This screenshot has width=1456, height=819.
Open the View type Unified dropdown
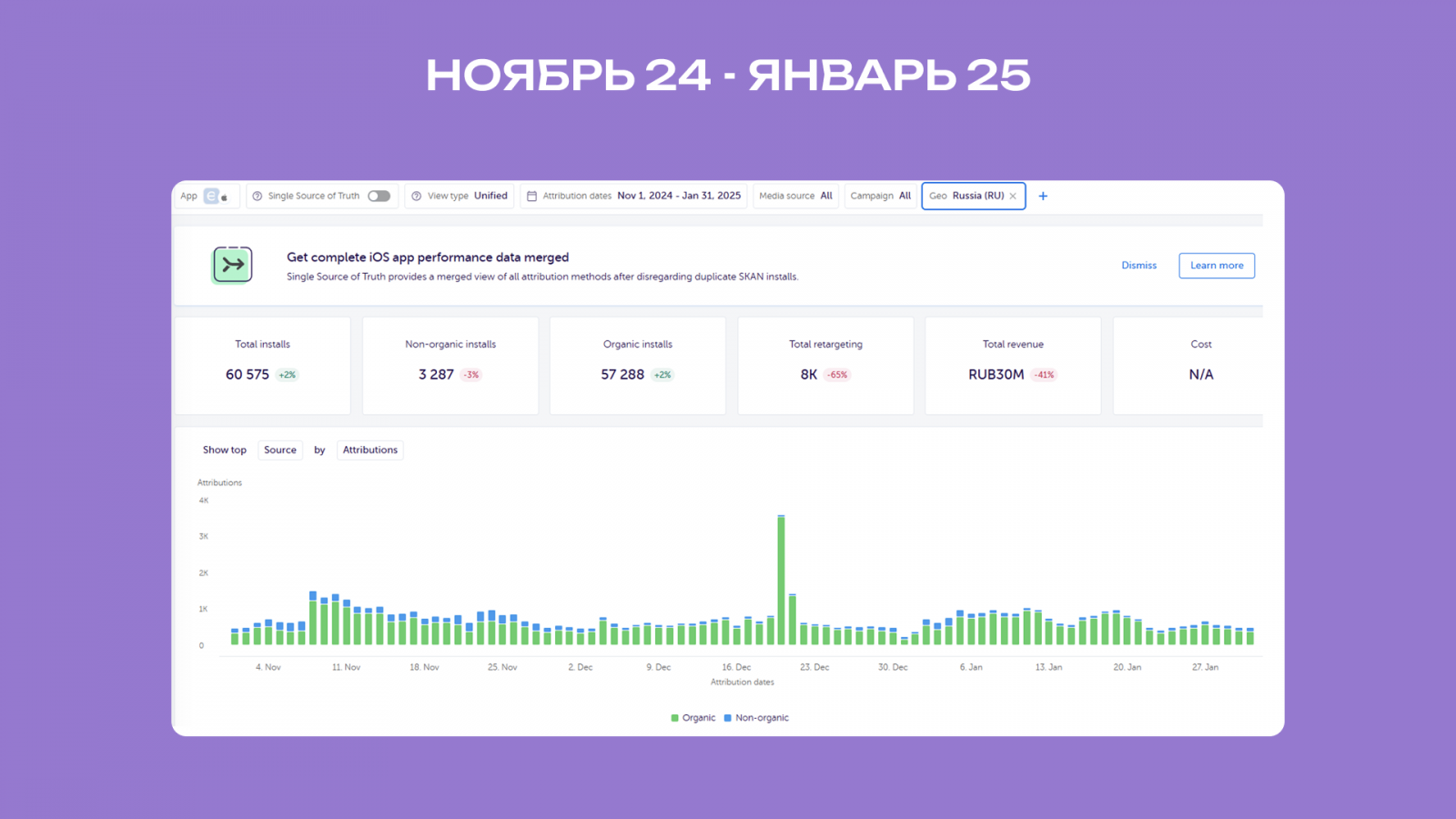click(x=460, y=196)
